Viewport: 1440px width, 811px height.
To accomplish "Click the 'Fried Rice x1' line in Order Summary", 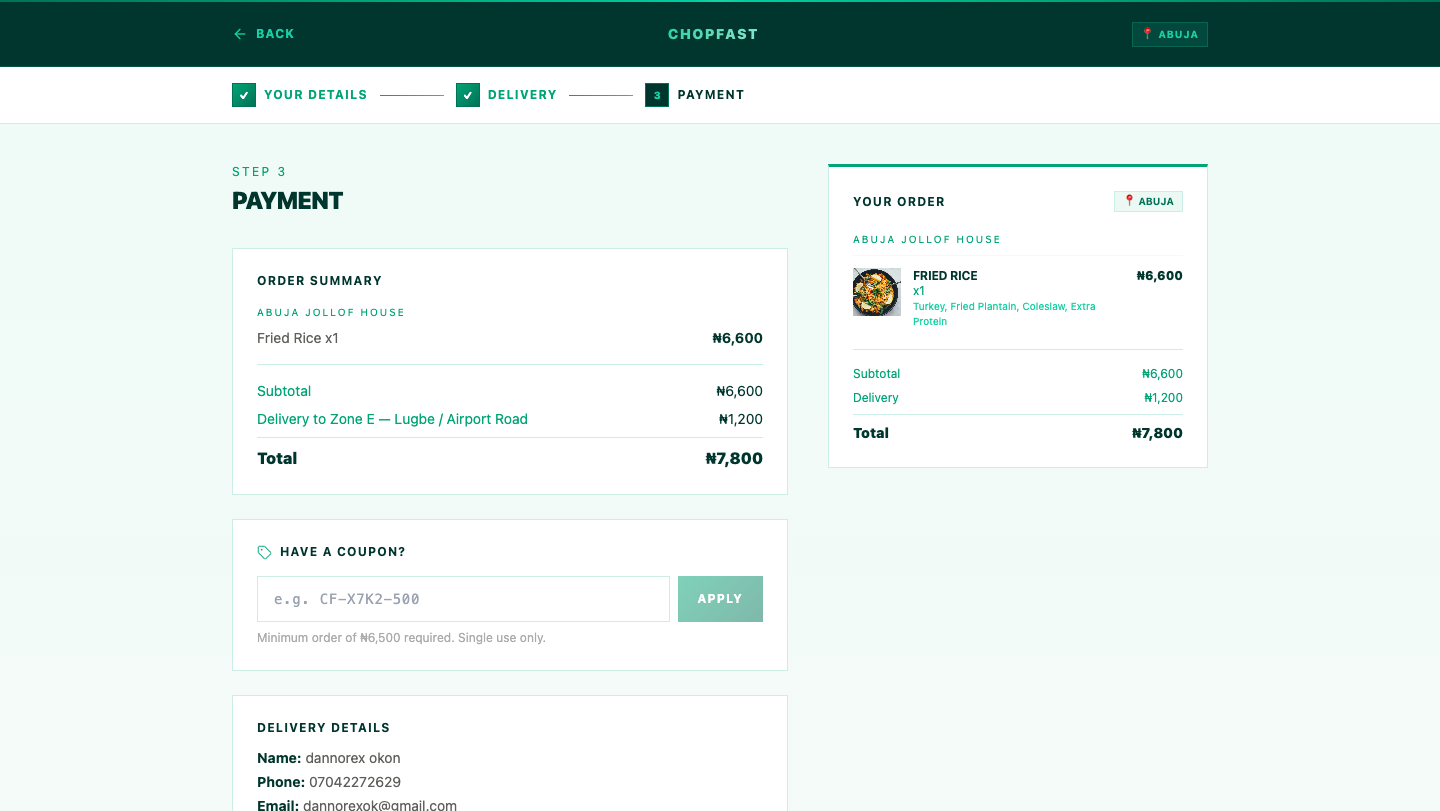I will [298, 338].
